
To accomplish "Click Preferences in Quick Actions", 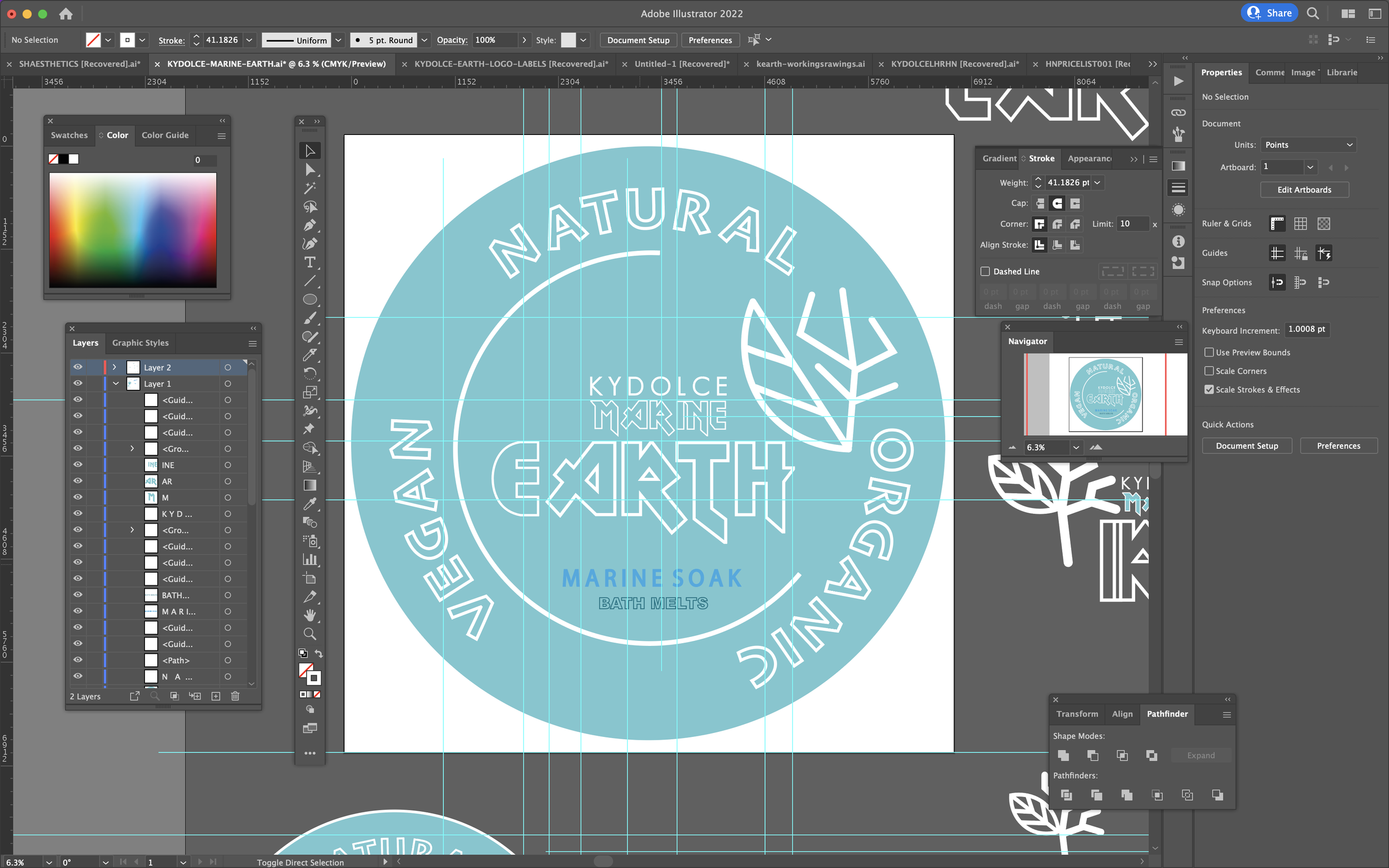I will click(1338, 446).
